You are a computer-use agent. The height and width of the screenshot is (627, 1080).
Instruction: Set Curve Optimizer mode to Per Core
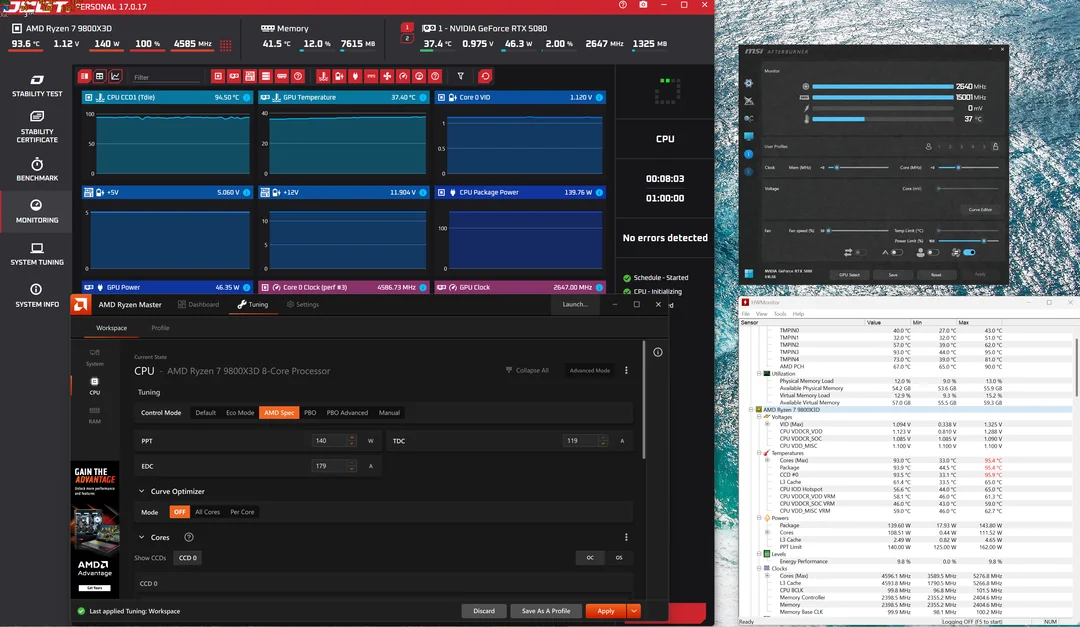(x=242, y=512)
